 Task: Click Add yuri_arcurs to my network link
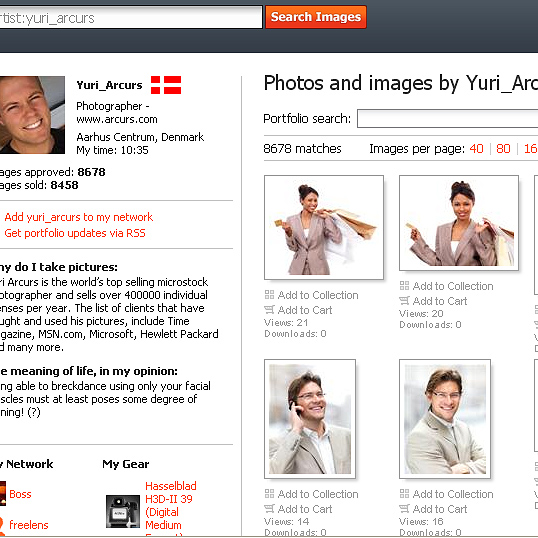tap(79, 217)
